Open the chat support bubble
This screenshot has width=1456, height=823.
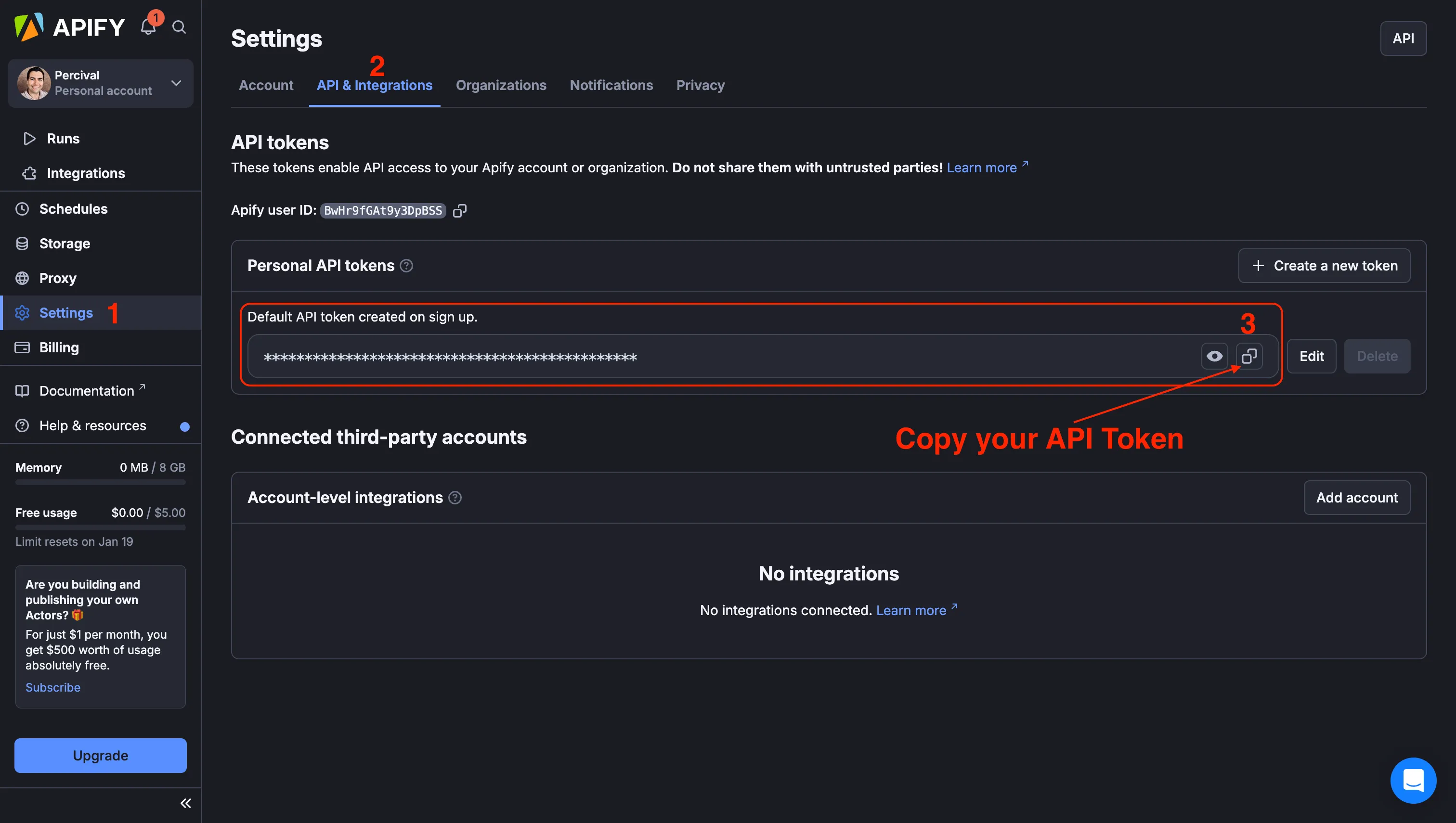(1413, 781)
